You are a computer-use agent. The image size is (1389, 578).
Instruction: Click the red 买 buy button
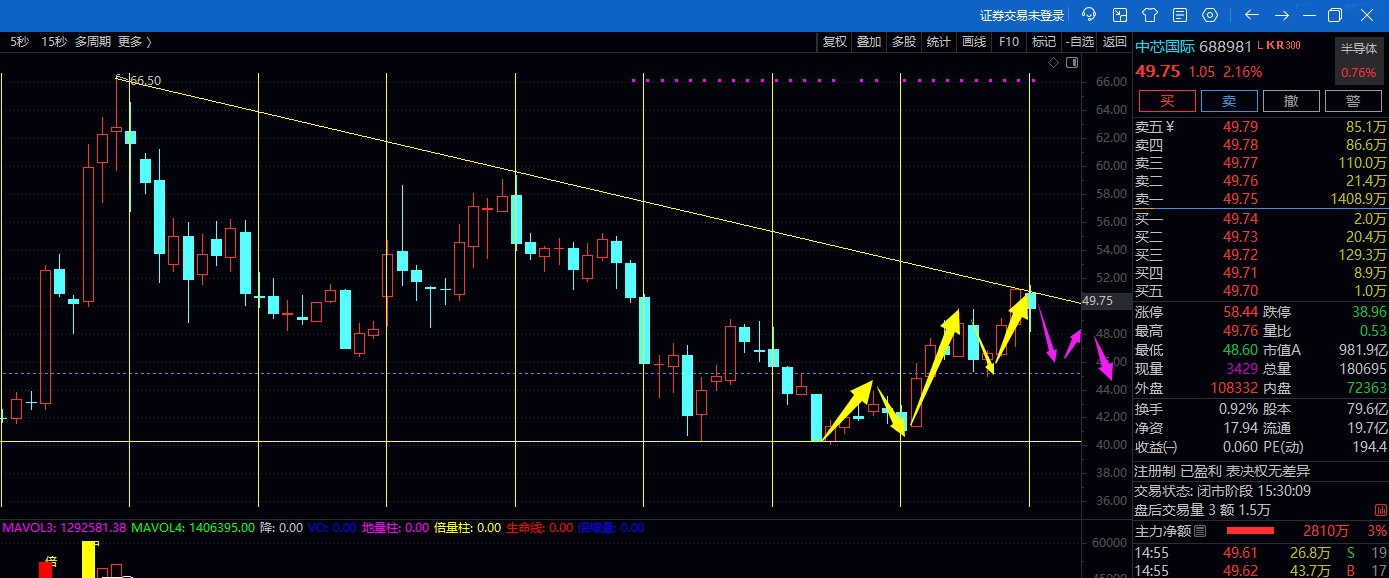(1166, 101)
